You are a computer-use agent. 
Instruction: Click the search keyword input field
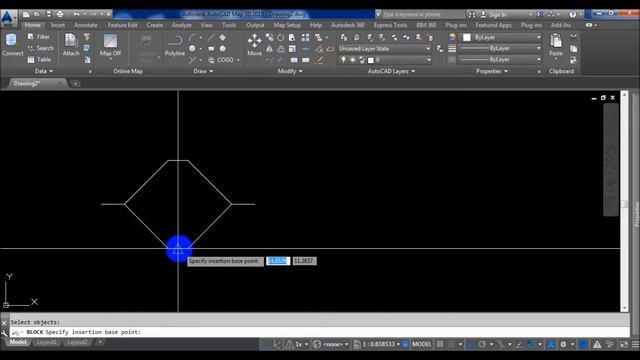coord(422,14)
